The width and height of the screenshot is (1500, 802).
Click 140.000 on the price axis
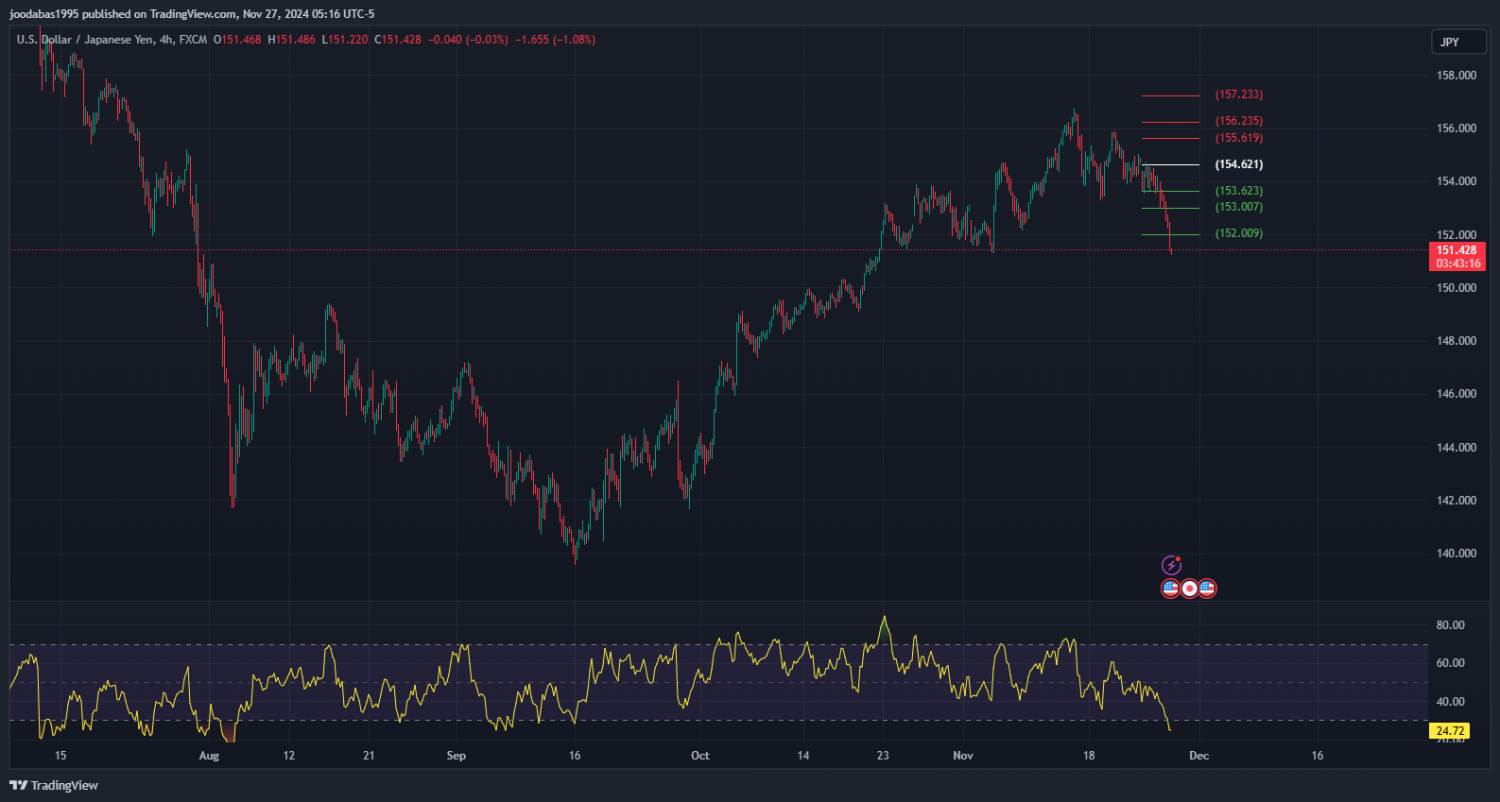[x=1458, y=554]
